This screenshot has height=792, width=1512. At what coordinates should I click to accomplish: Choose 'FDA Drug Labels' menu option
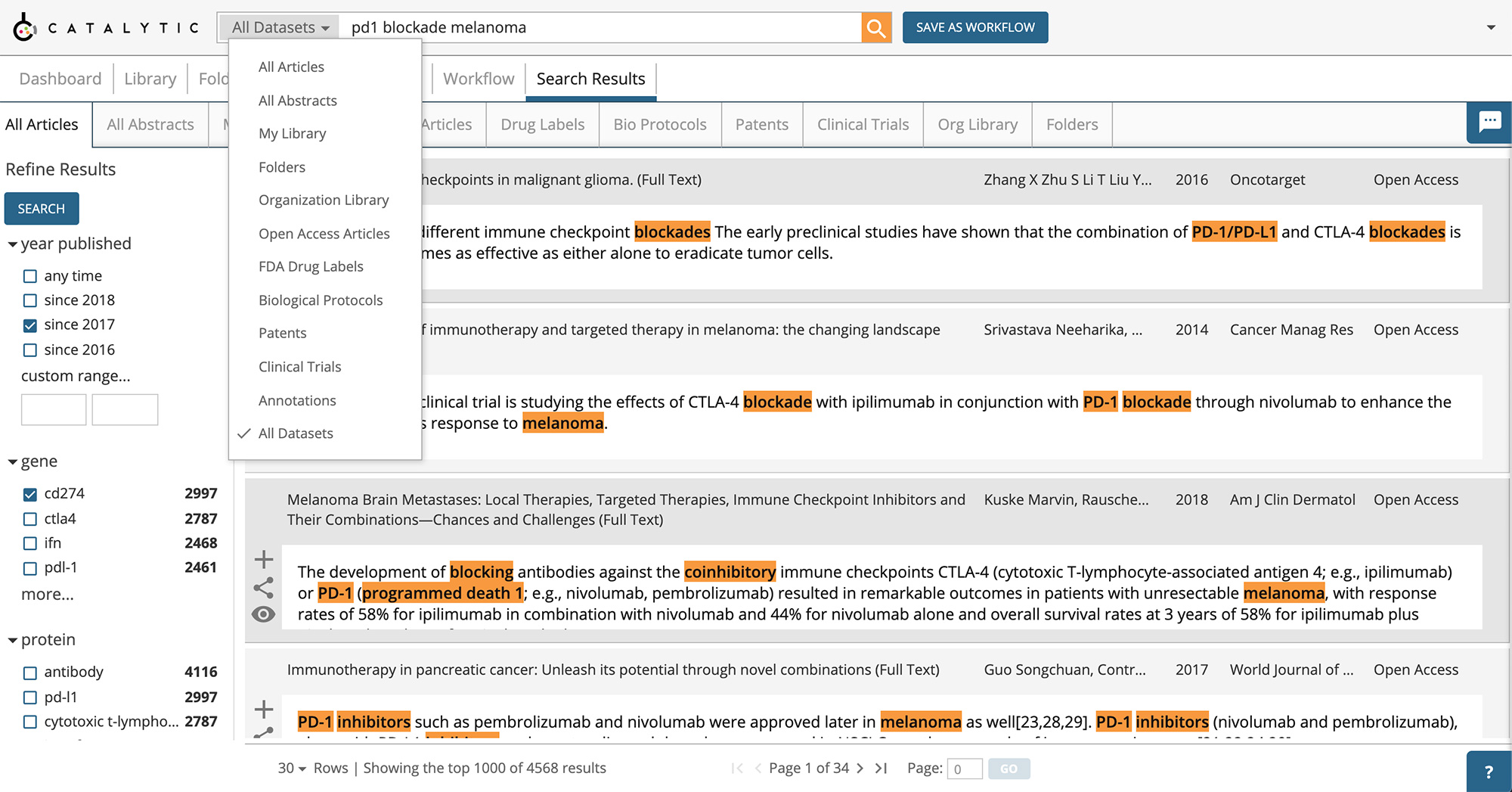(x=311, y=267)
